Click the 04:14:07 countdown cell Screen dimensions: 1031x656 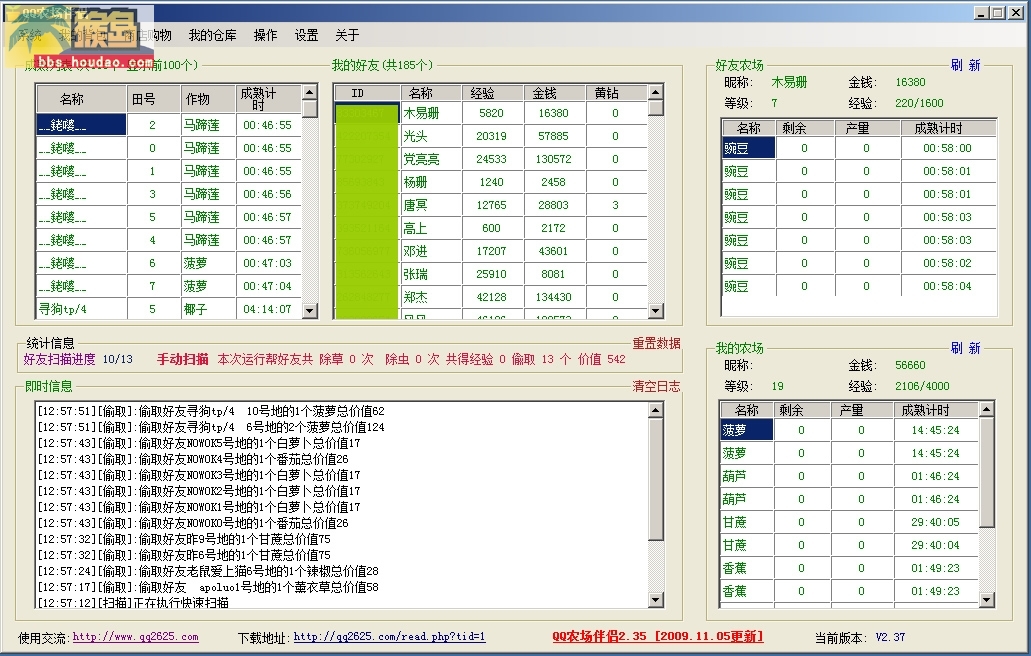[x=268, y=309]
